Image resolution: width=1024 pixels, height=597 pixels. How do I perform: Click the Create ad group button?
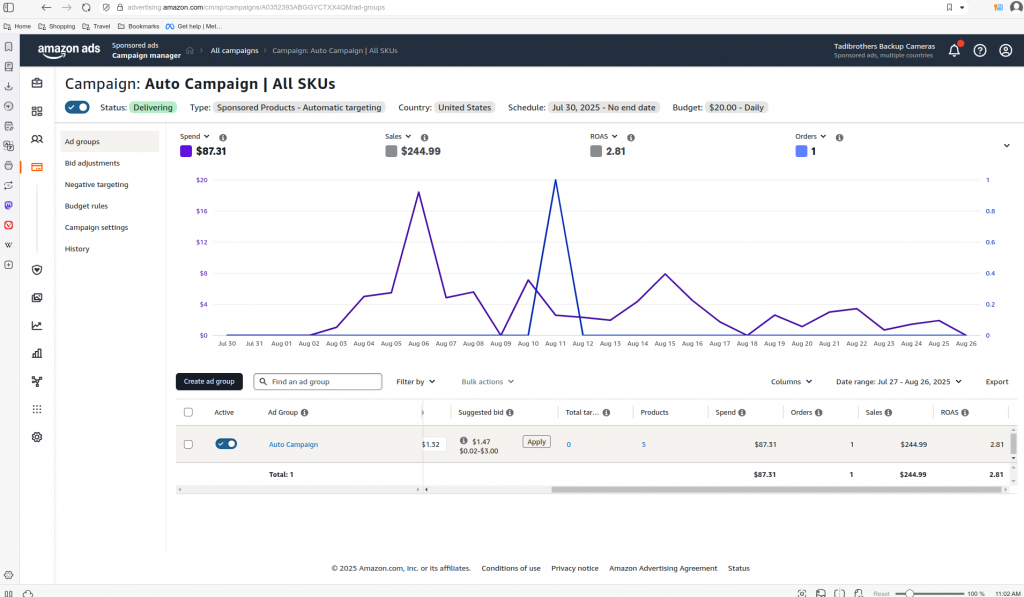pos(209,381)
